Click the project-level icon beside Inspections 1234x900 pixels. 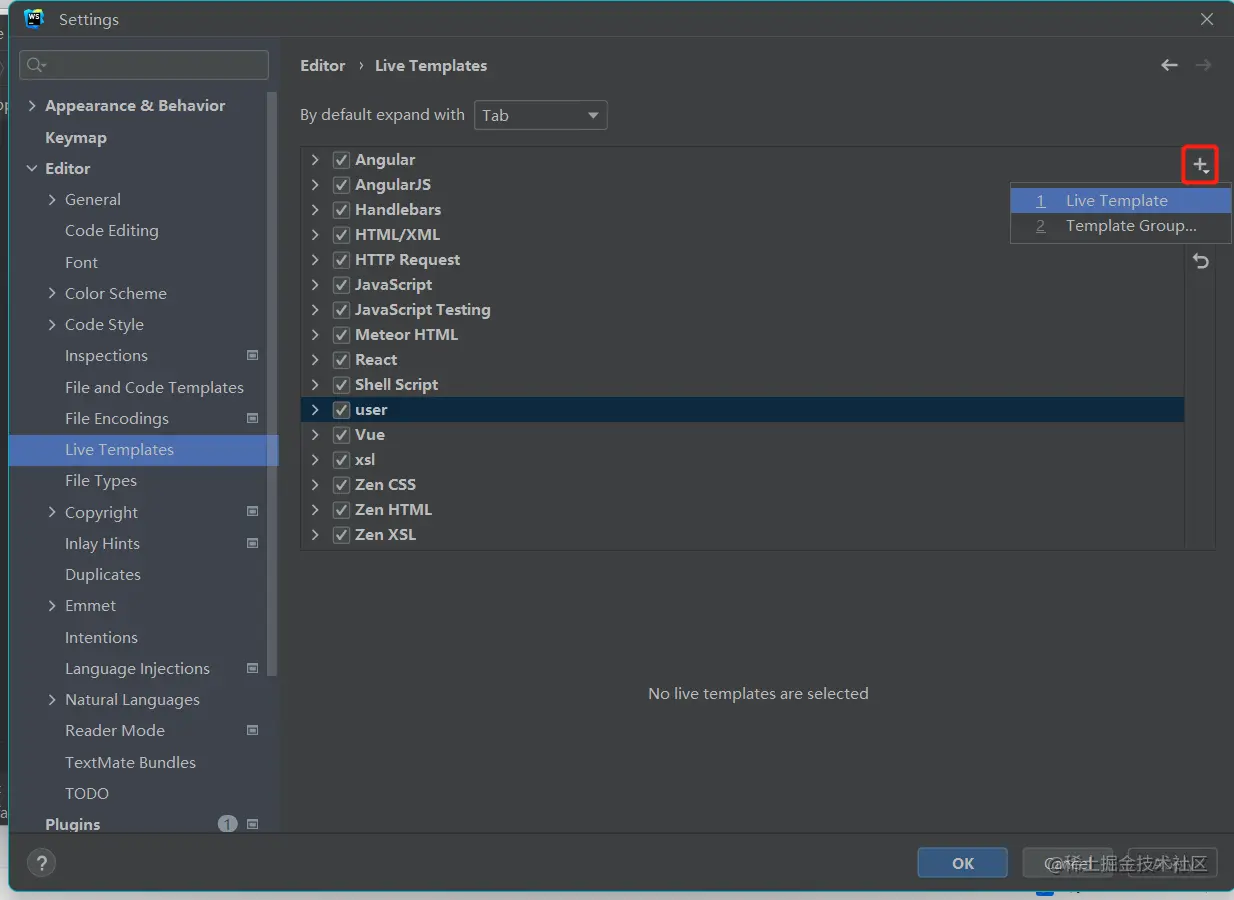pos(252,355)
